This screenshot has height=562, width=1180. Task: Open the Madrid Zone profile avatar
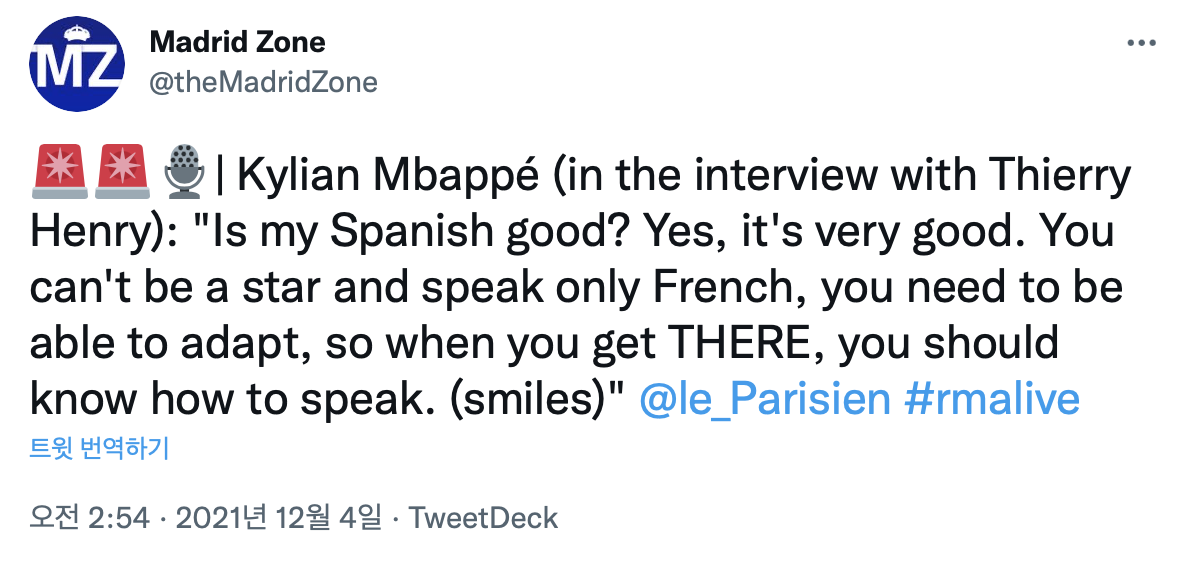(78, 63)
